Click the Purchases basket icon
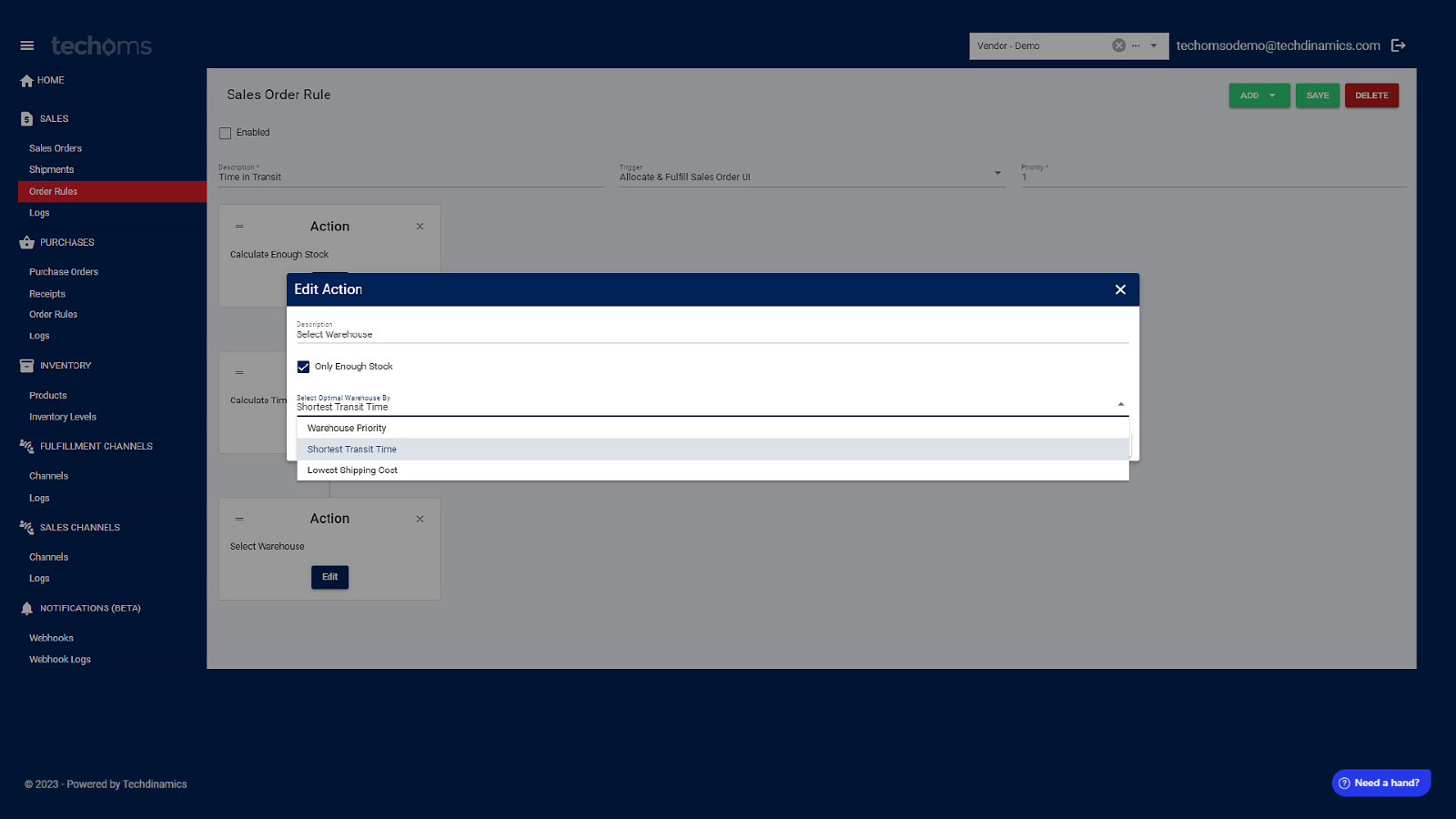 (25, 242)
